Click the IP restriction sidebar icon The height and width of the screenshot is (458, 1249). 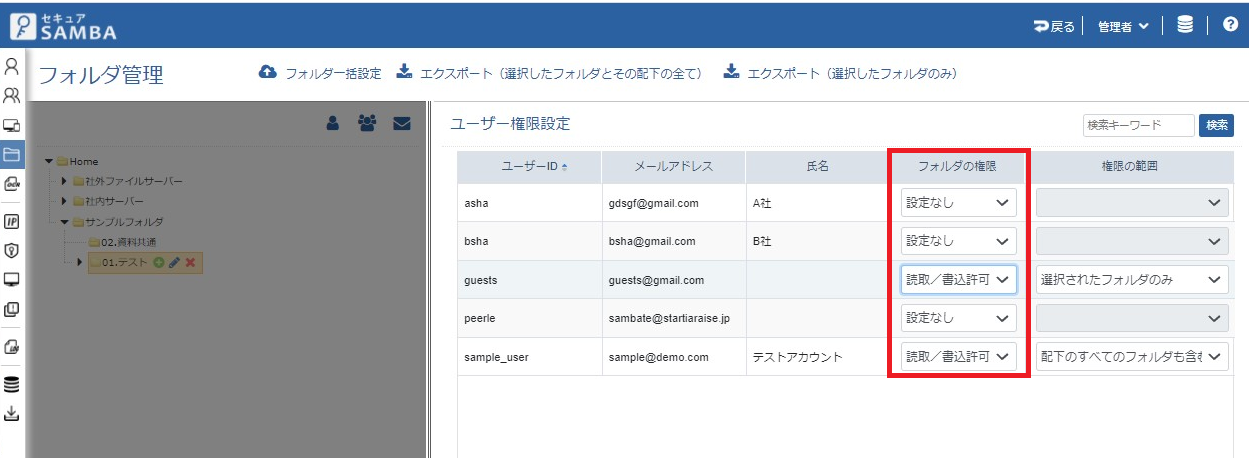12,221
